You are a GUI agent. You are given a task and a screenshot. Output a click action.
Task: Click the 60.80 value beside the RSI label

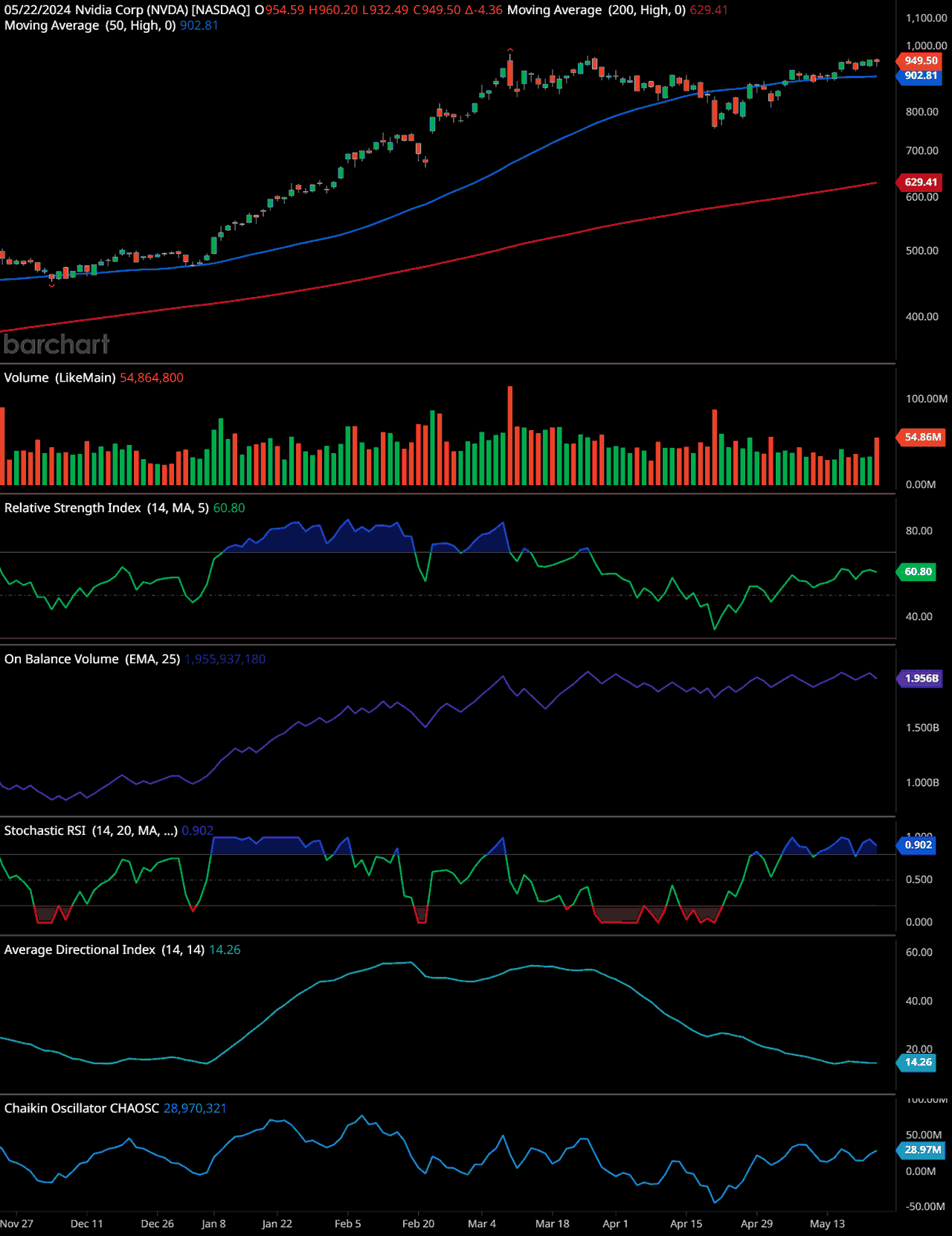[x=229, y=508]
